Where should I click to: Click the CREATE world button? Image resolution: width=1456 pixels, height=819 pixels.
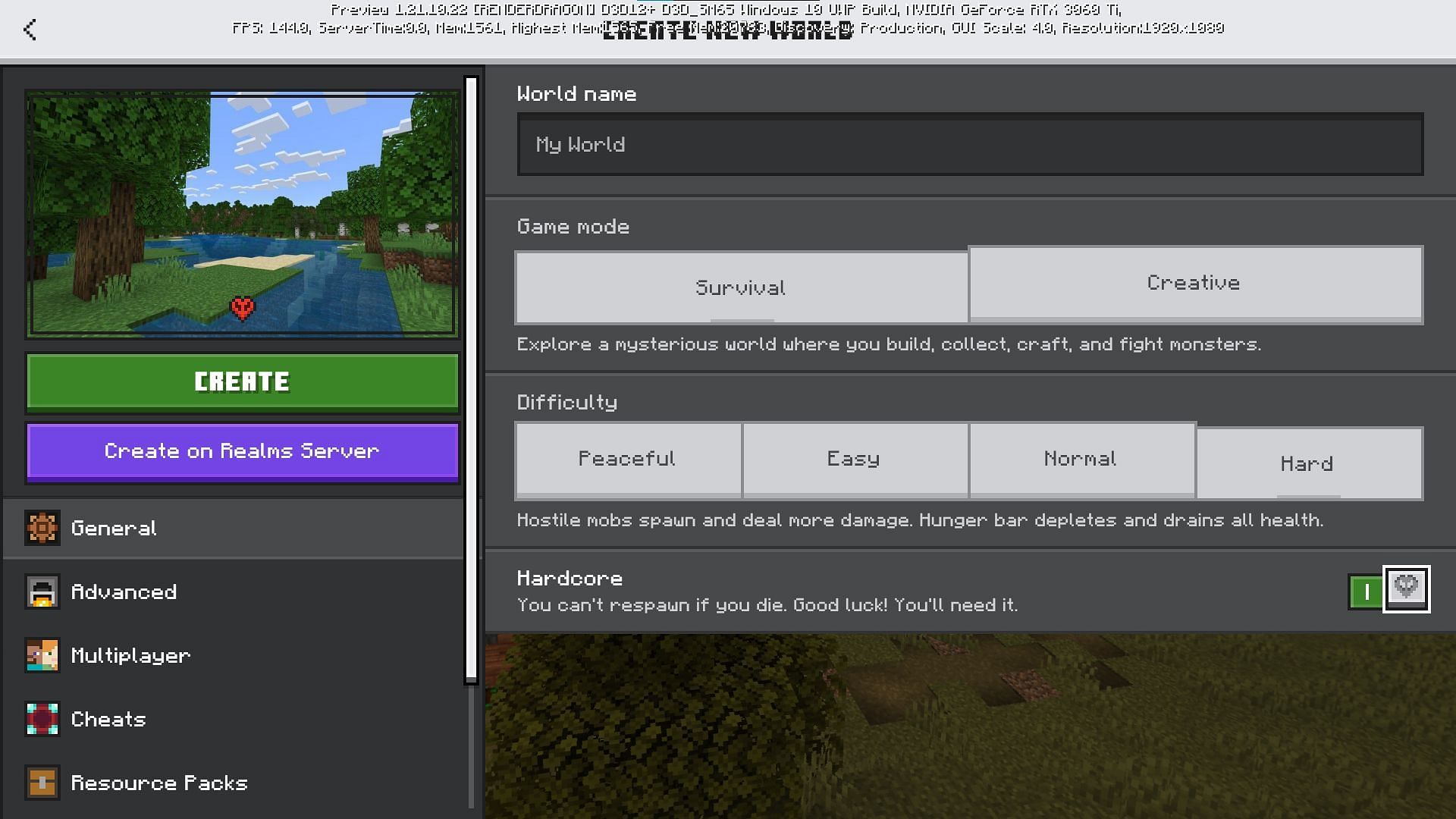pyautogui.click(x=242, y=381)
